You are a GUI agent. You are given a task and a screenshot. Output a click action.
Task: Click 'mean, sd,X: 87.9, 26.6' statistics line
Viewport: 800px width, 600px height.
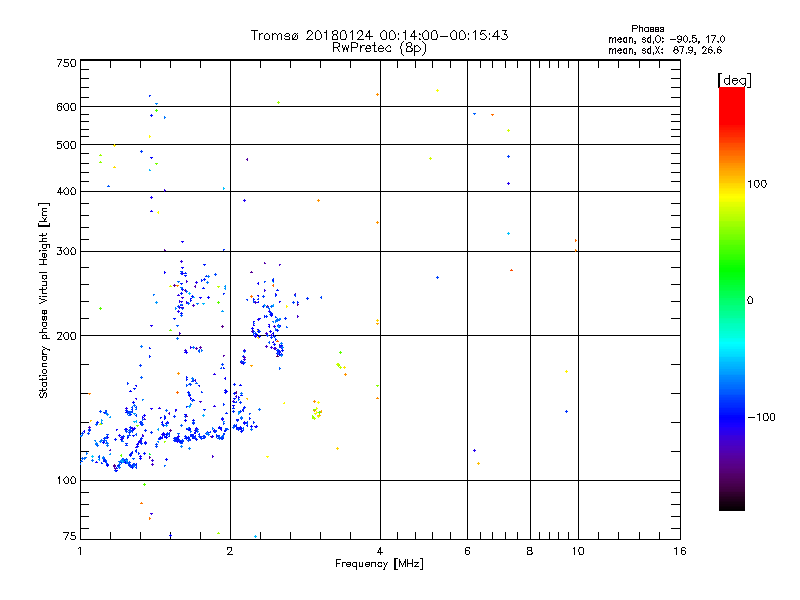pos(665,50)
